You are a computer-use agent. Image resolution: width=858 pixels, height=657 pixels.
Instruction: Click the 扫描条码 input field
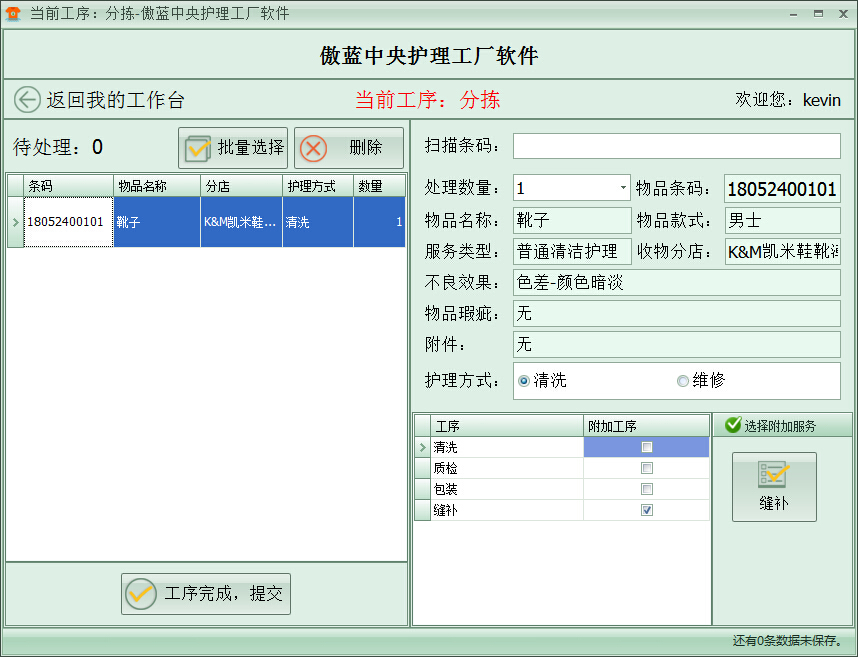[676, 146]
